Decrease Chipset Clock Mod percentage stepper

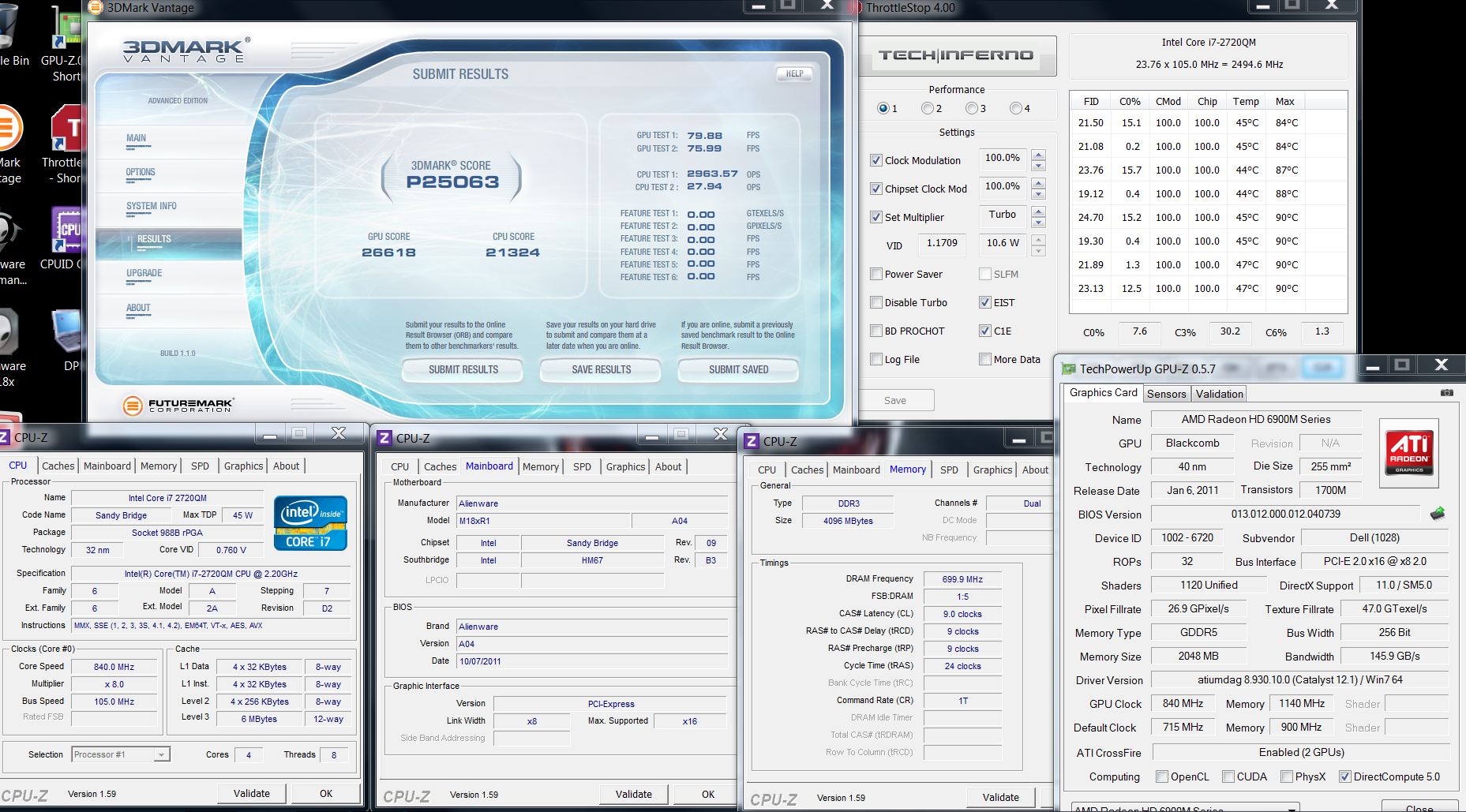point(1039,194)
